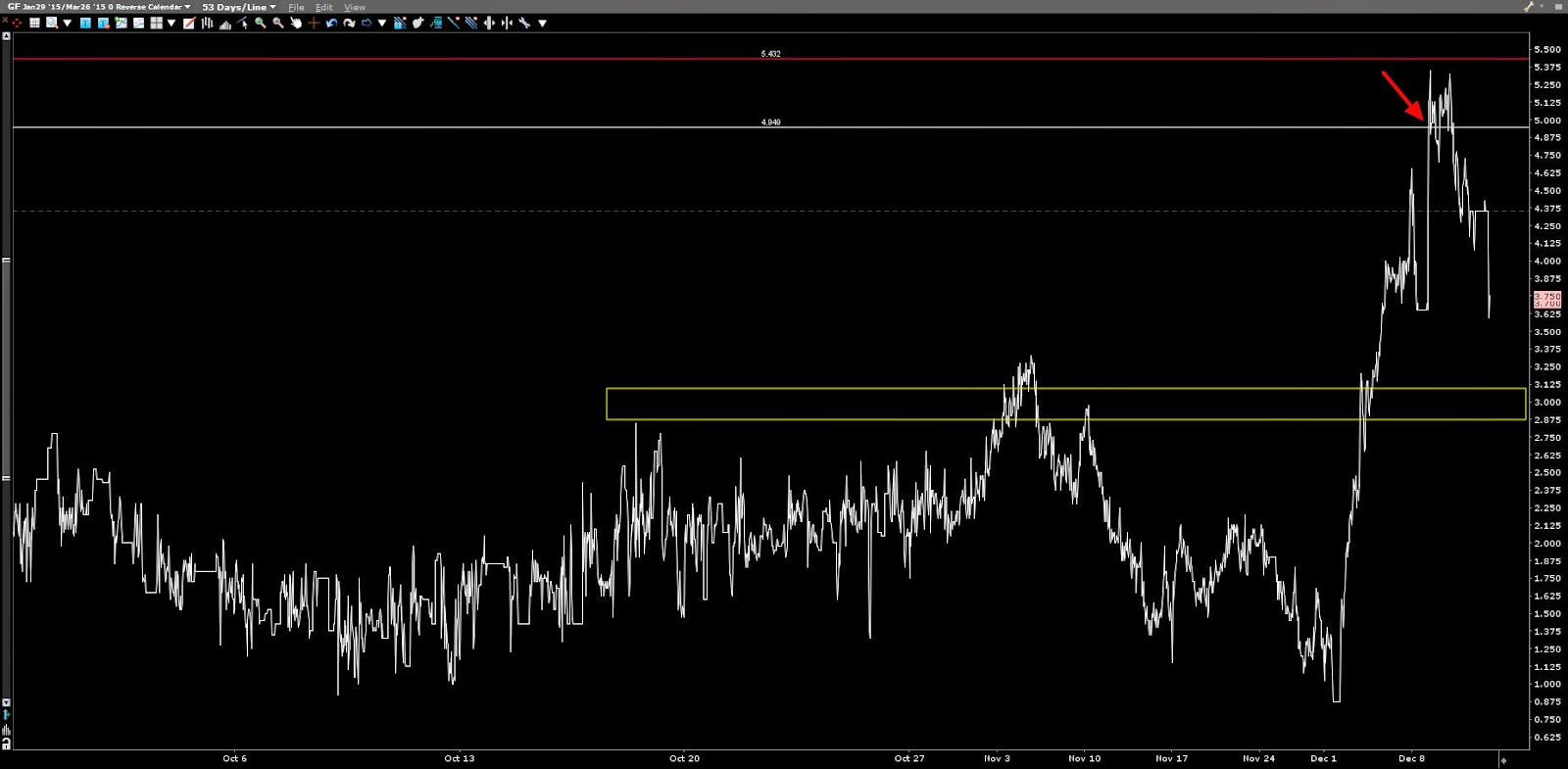Open the 53 Days/Line period dropdown

pos(239,7)
